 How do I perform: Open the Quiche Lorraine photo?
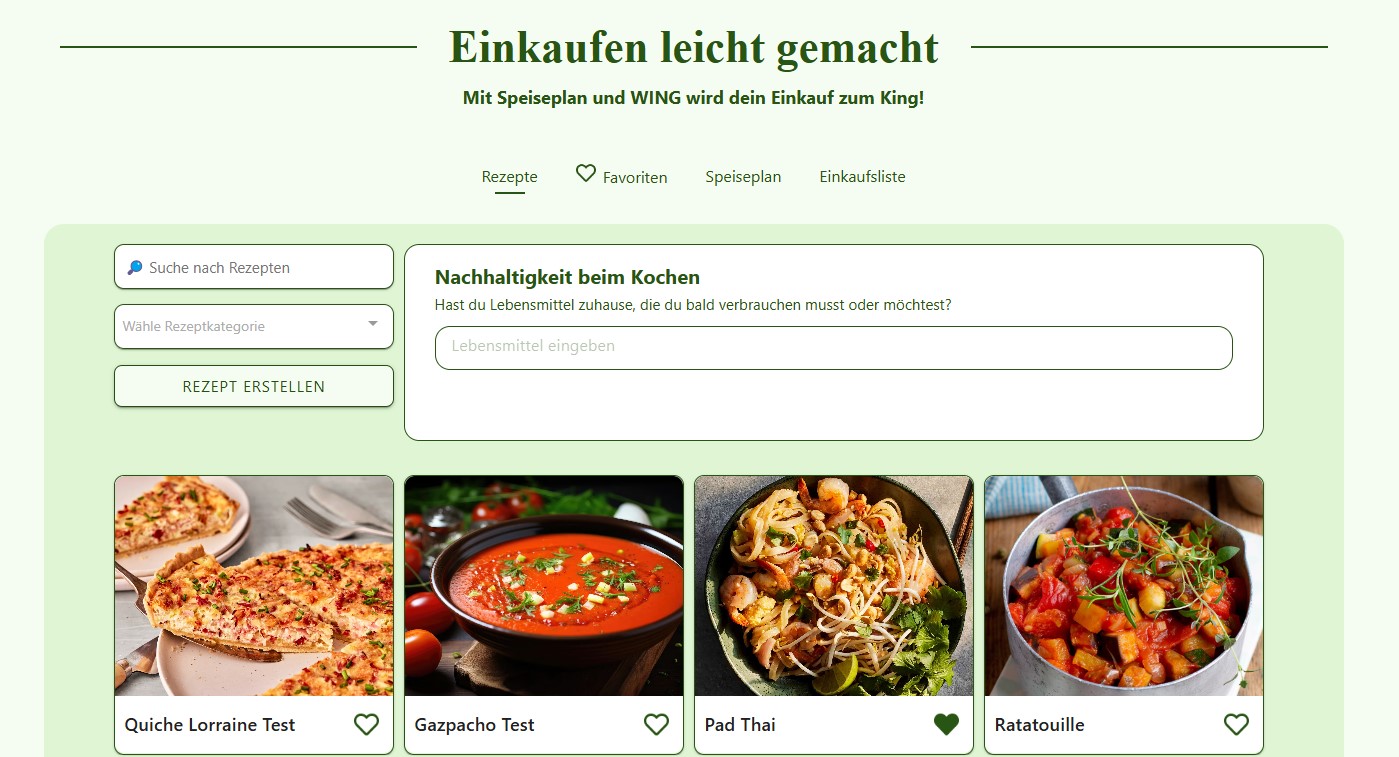(x=254, y=586)
